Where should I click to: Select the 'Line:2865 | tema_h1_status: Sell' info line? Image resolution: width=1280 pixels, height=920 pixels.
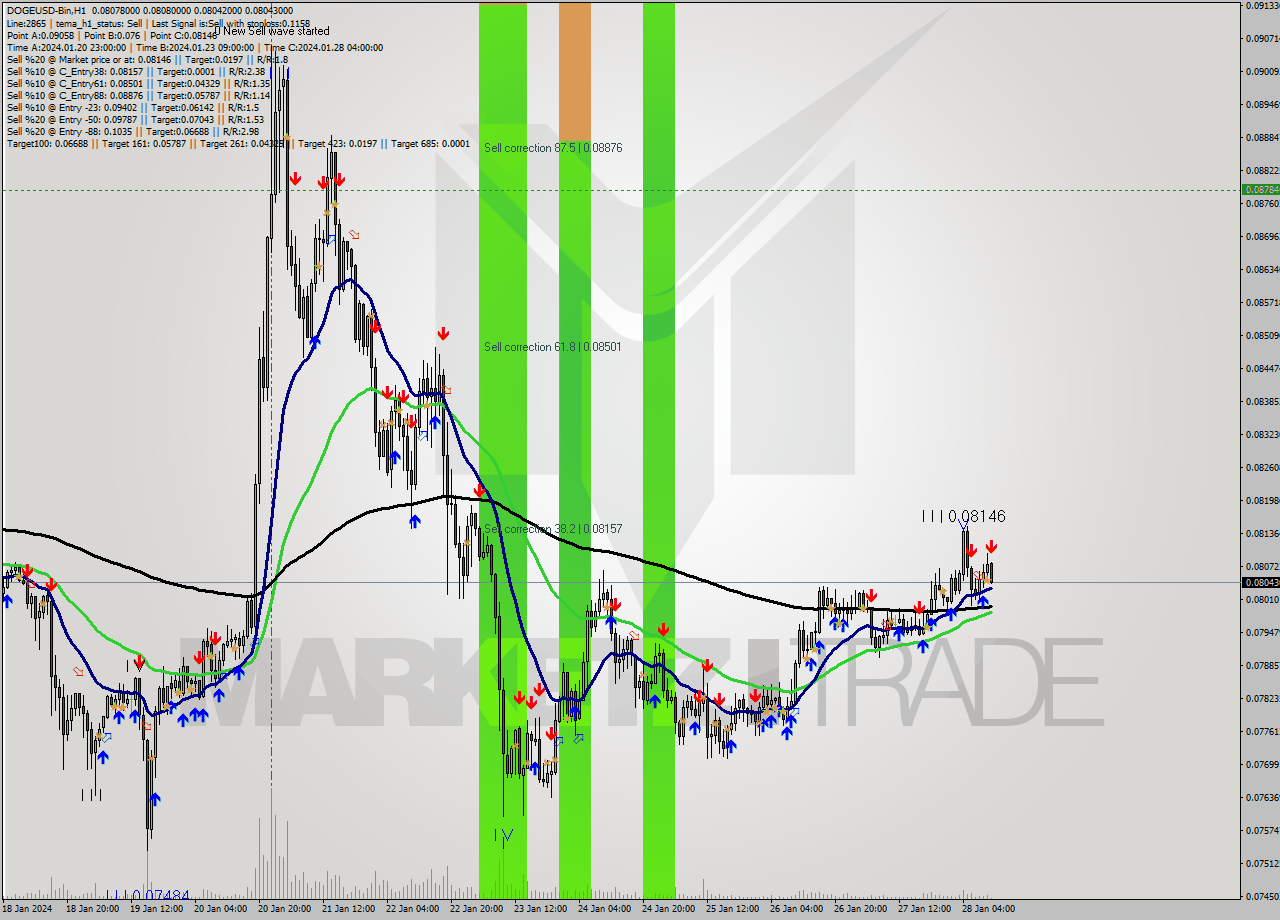tap(158, 23)
